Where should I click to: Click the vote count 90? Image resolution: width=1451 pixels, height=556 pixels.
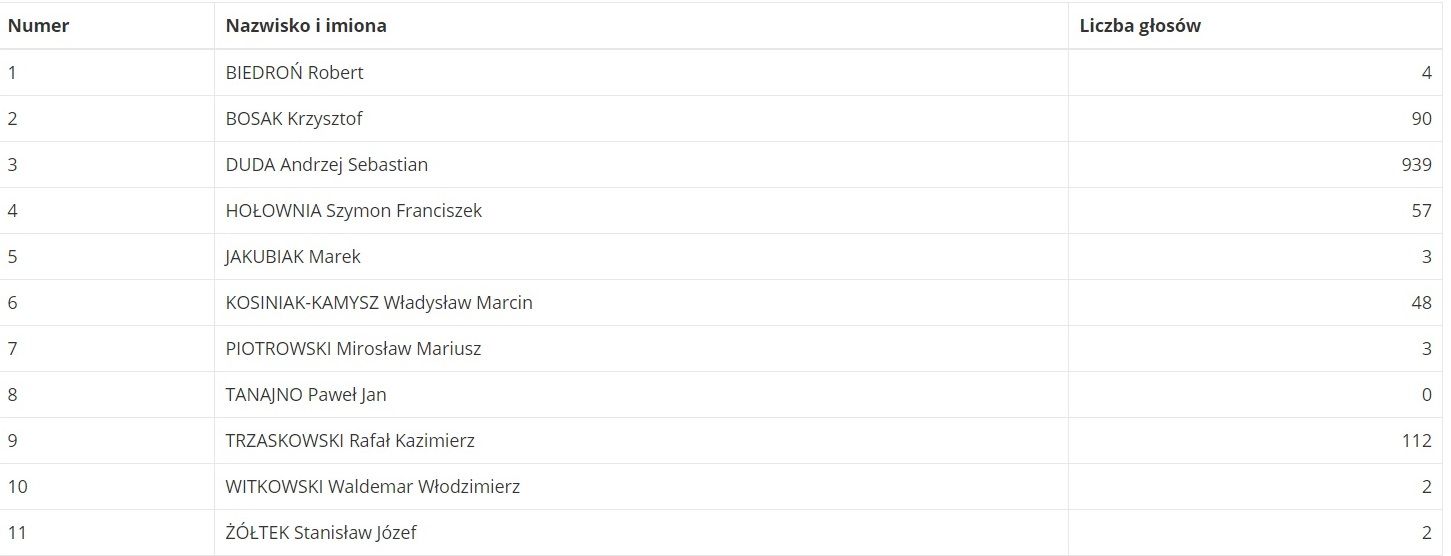pos(1421,118)
